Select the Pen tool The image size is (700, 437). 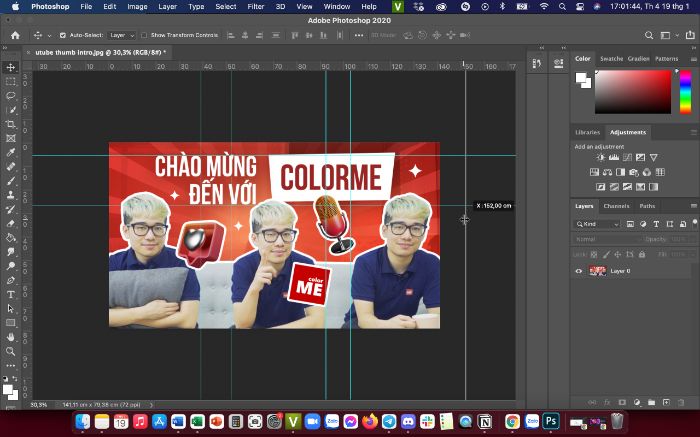11,280
